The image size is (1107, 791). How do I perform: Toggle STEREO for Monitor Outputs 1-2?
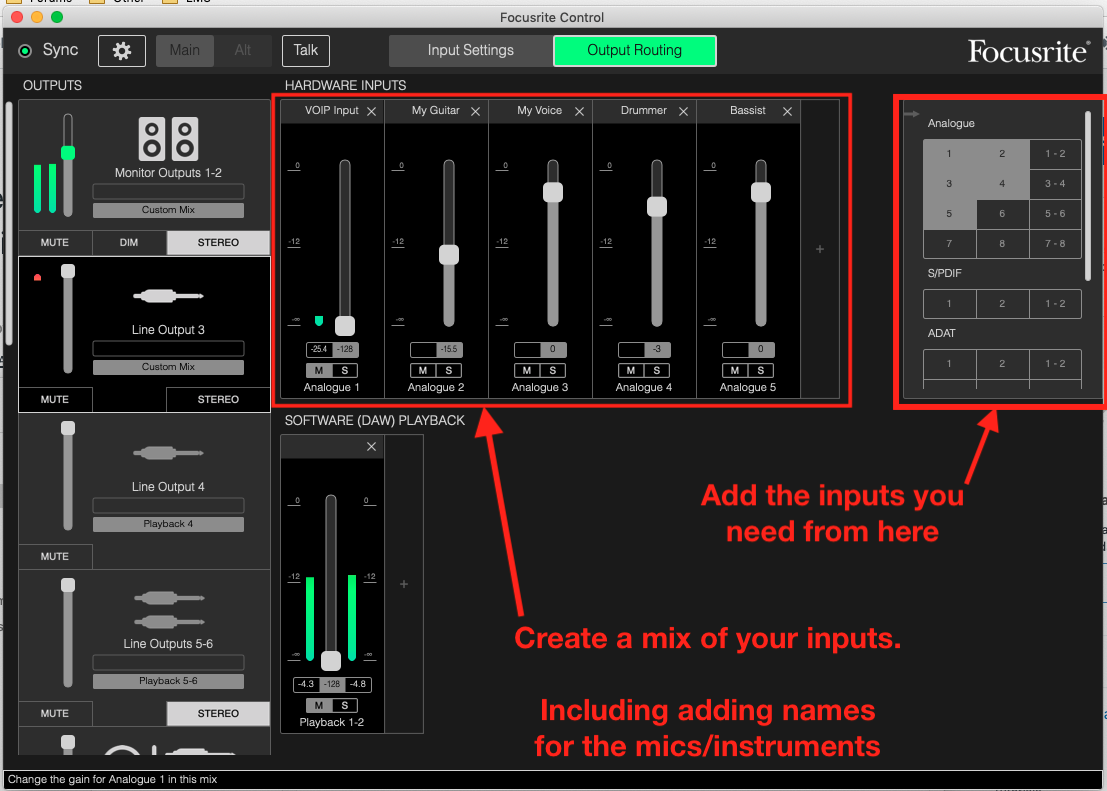coord(218,242)
